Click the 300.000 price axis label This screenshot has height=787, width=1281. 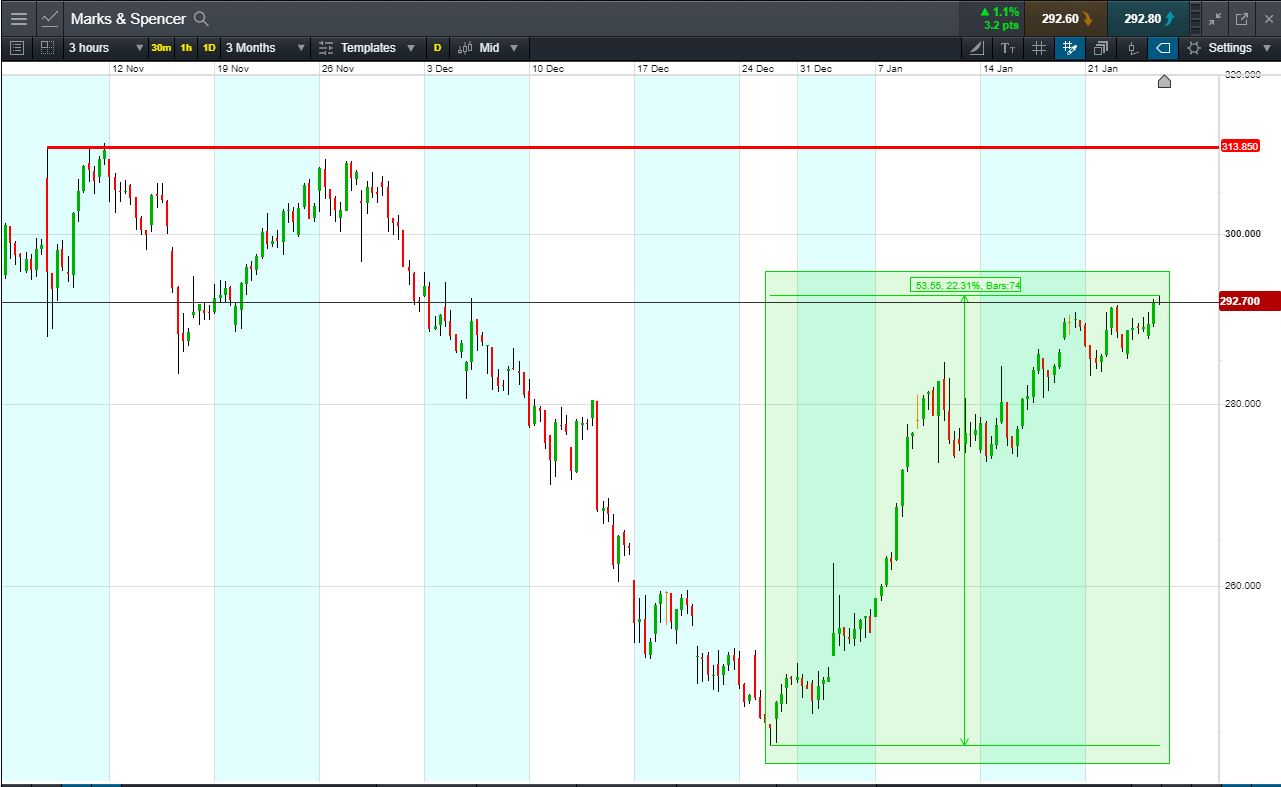[x=1243, y=234]
